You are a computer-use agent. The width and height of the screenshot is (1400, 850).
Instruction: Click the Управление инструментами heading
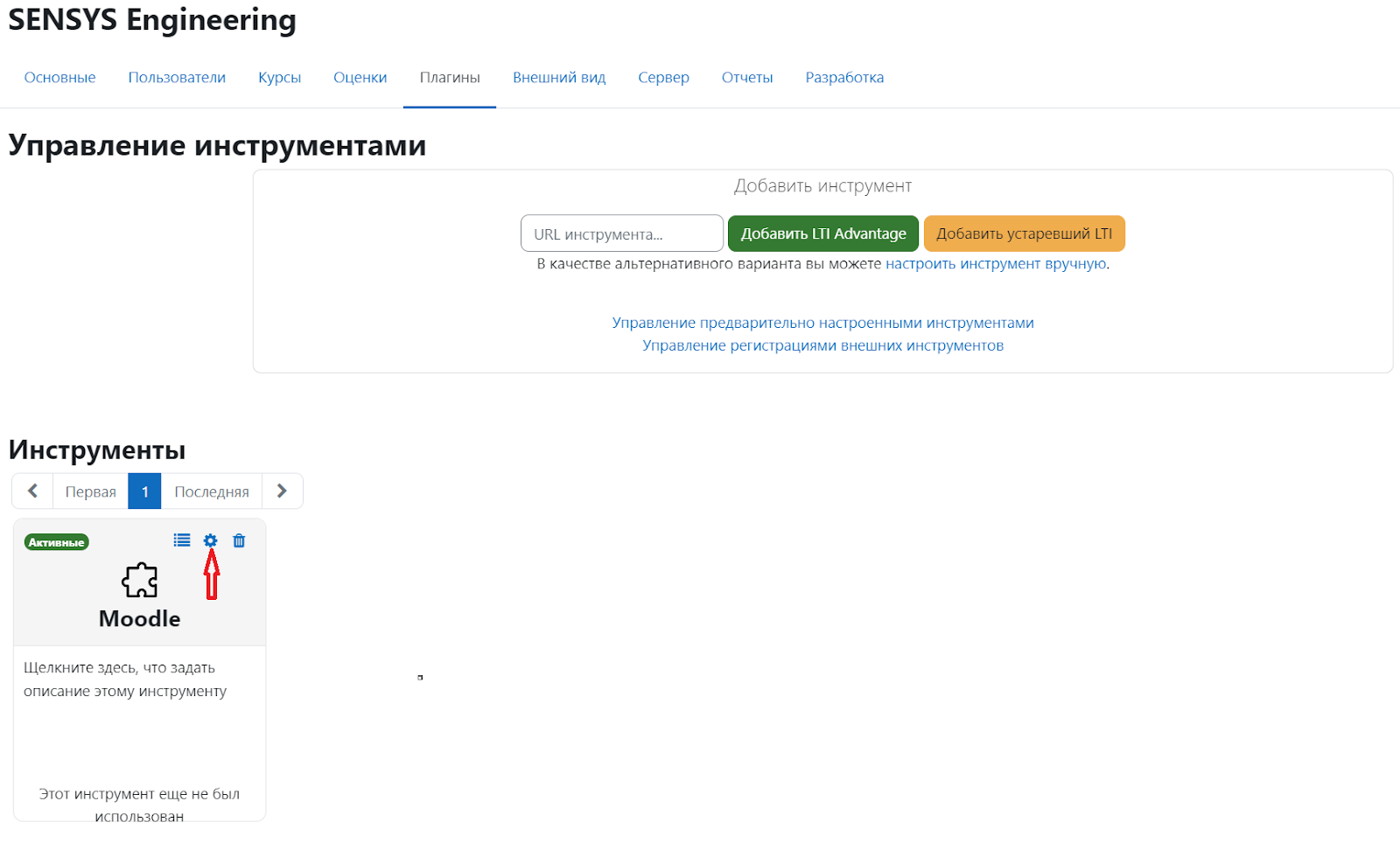(217, 145)
